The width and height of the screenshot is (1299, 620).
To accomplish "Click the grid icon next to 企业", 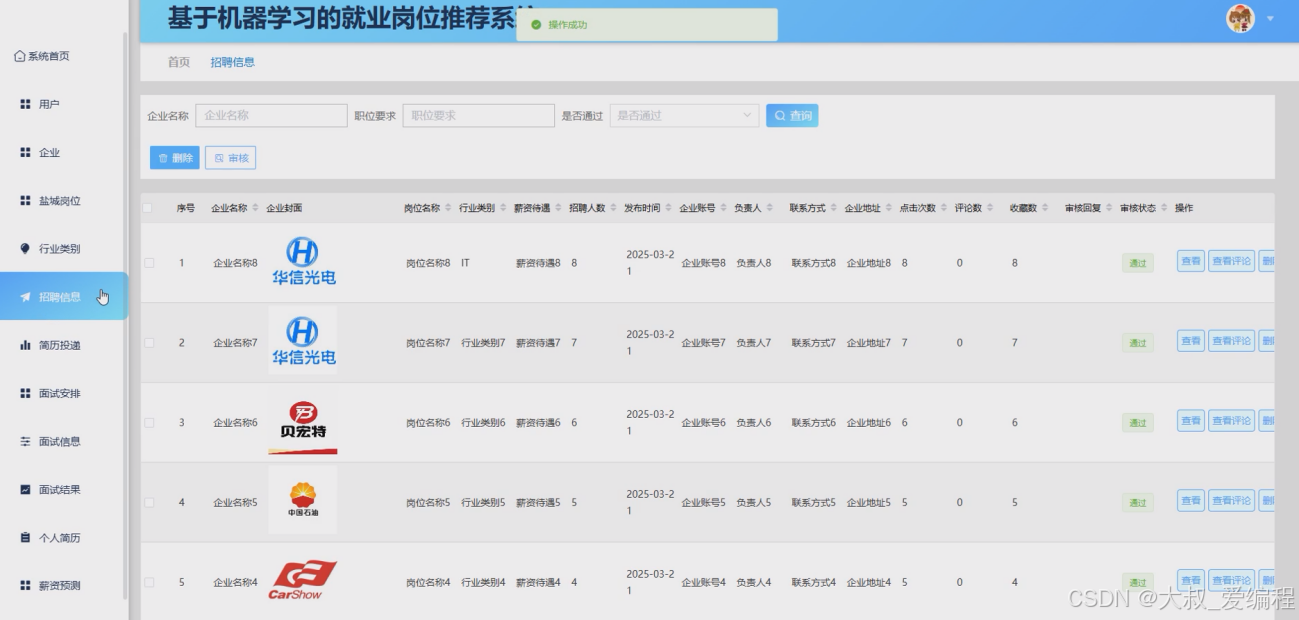I will pyautogui.click(x=25, y=152).
